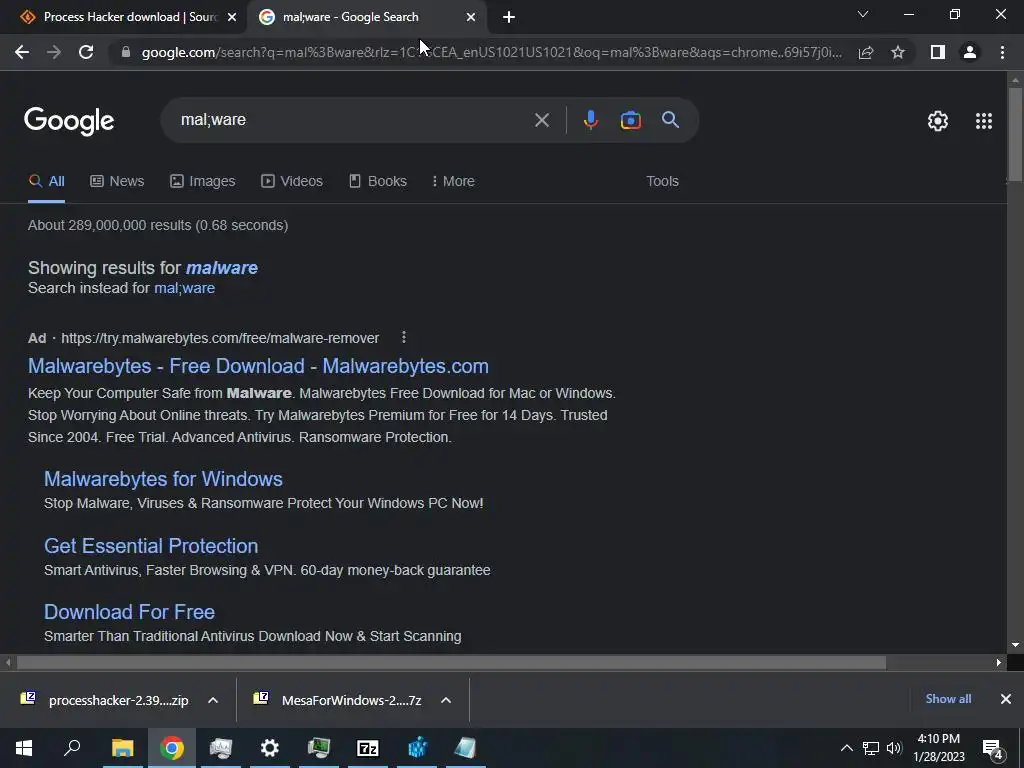The image size is (1024, 768).
Task: Click the scroll right arrow
Action: [x=999, y=662]
